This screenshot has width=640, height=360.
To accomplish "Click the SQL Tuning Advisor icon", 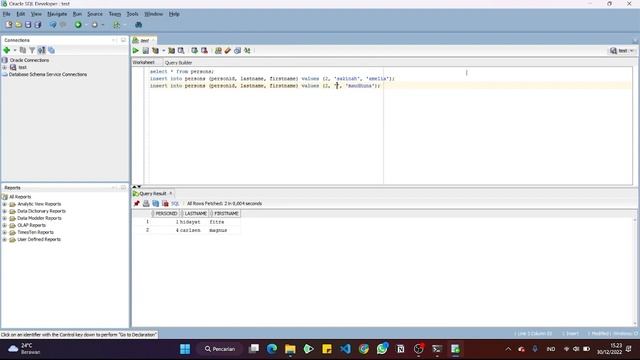I will point(181,51).
